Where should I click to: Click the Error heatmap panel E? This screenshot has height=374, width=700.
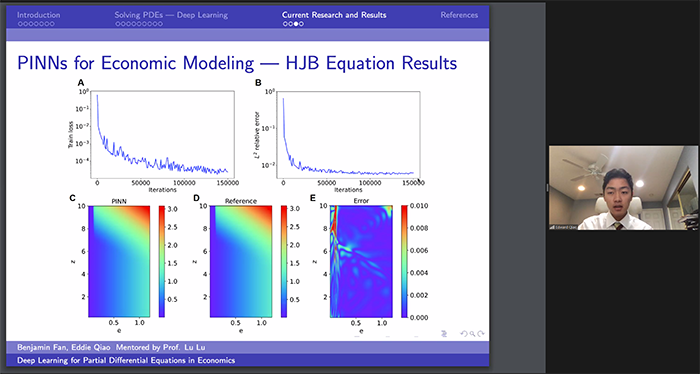[361, 262]
